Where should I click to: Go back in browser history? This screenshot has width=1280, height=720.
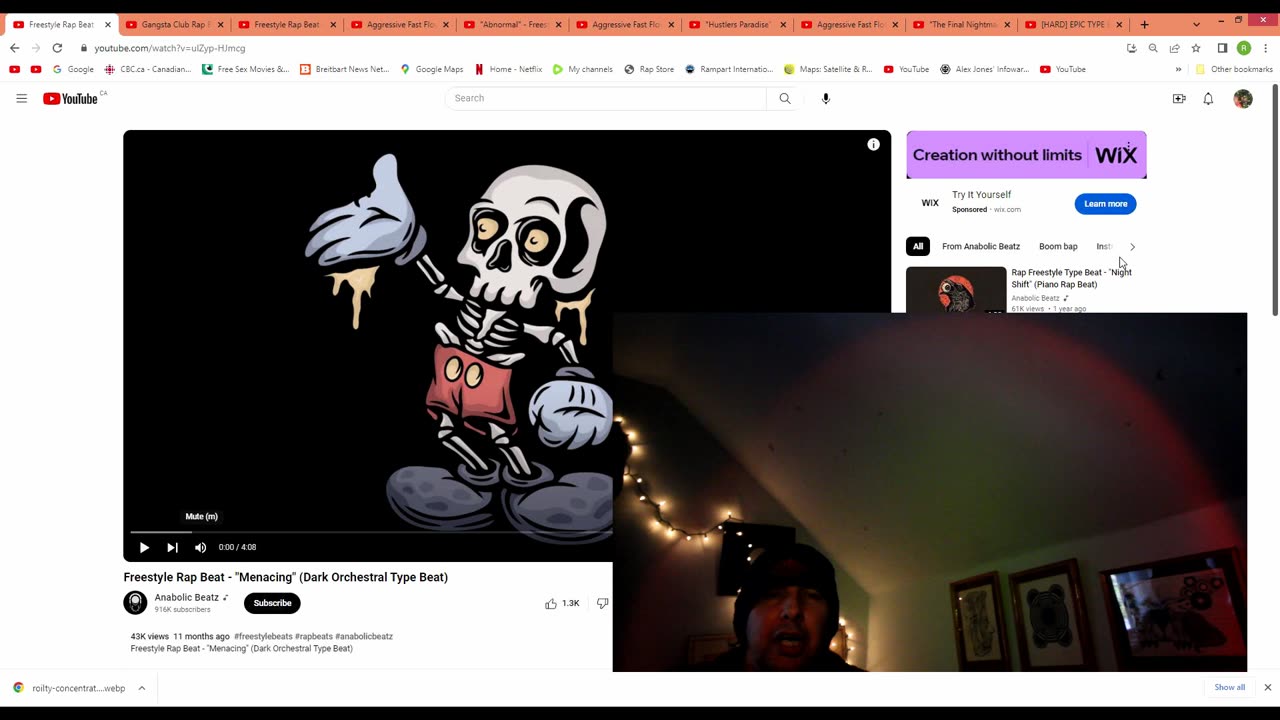coord(14,48)
